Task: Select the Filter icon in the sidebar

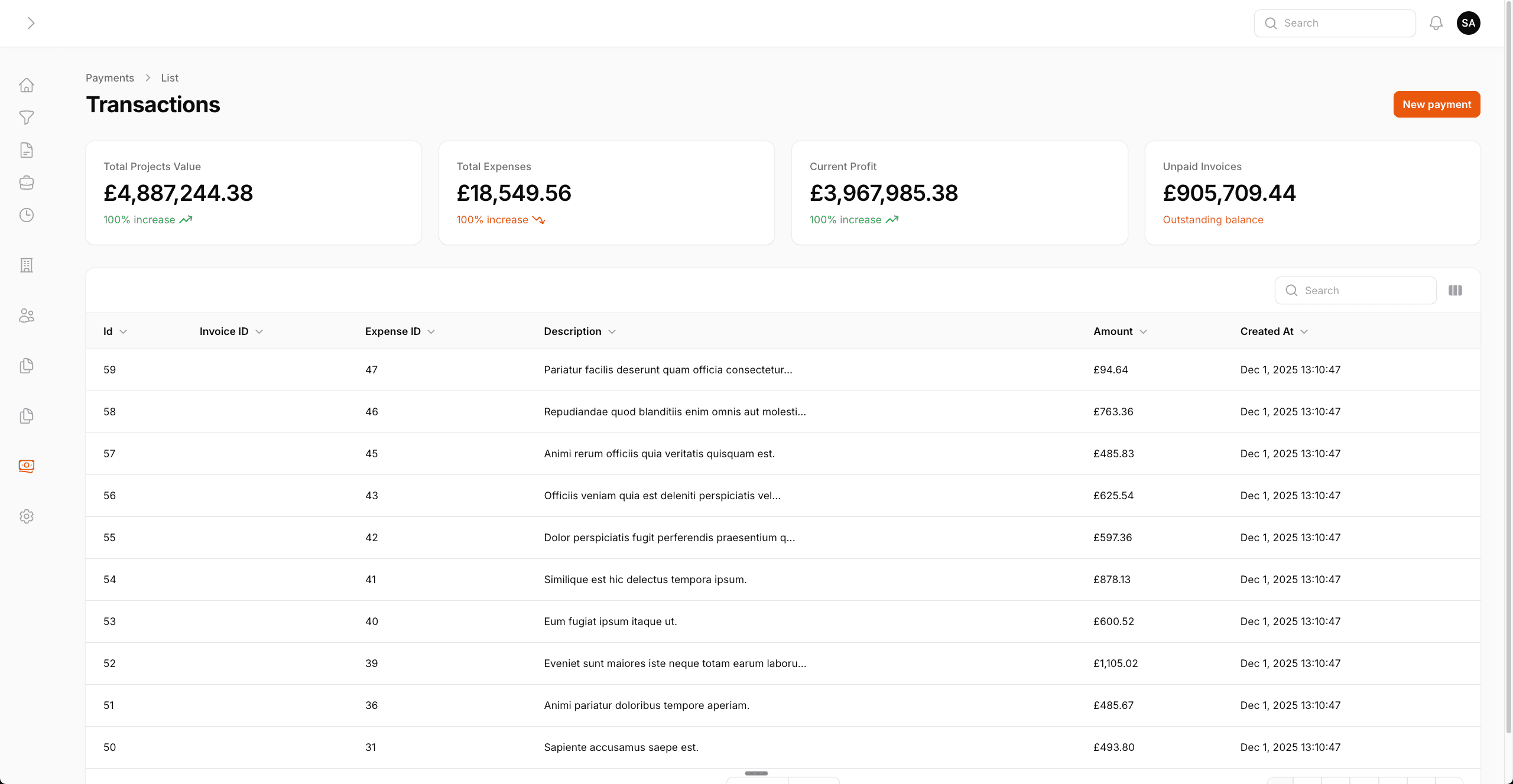Action: click(x=27, y=118)
